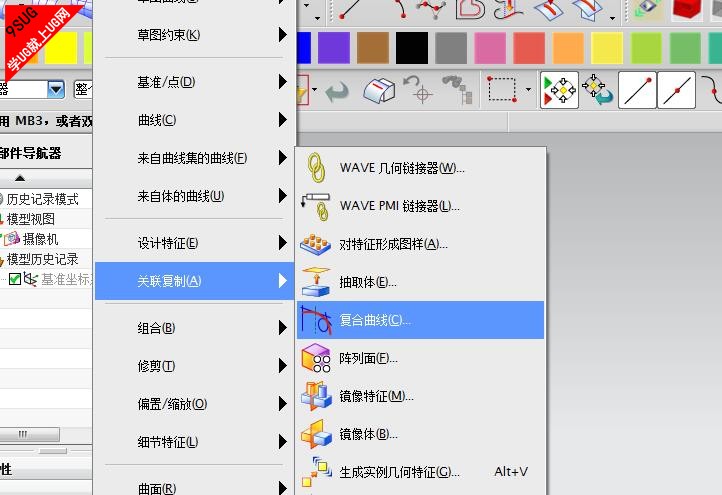Screen dimensions: 722x495
Task: Open 来自曲线集的曲线(F) submenu
Action: pos(194,158)
